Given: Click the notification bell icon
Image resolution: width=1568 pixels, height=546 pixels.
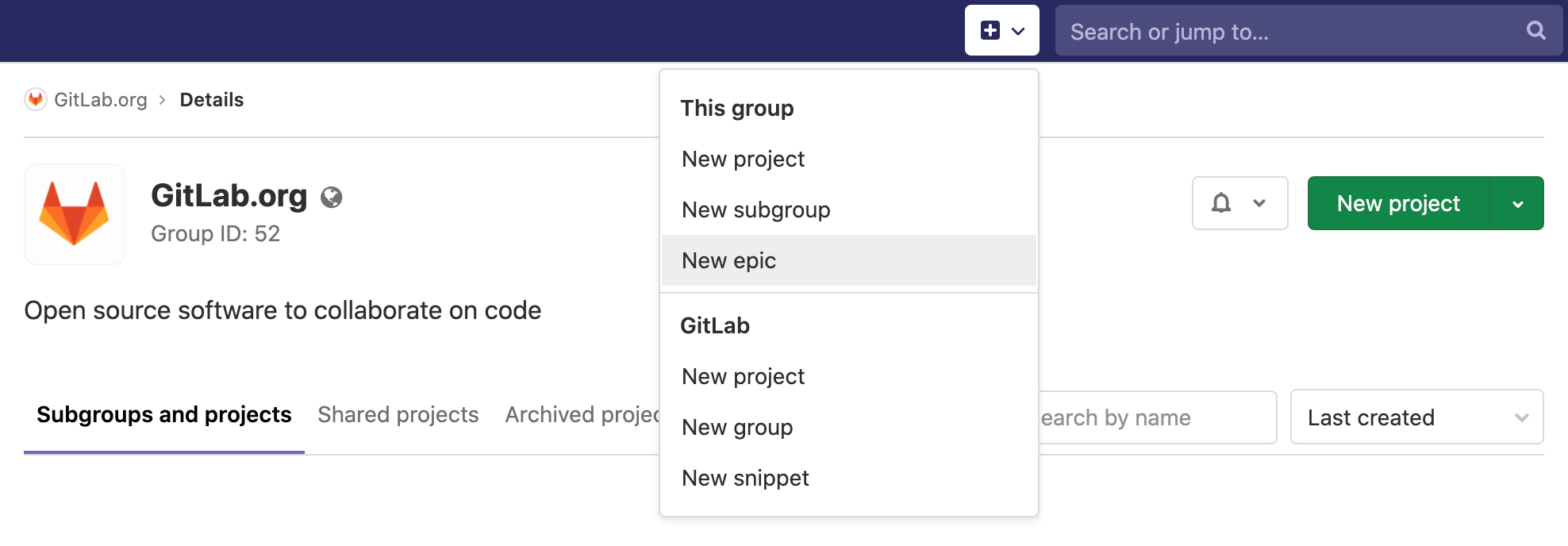Looking at the screenshot, I should pos(1221,203).
